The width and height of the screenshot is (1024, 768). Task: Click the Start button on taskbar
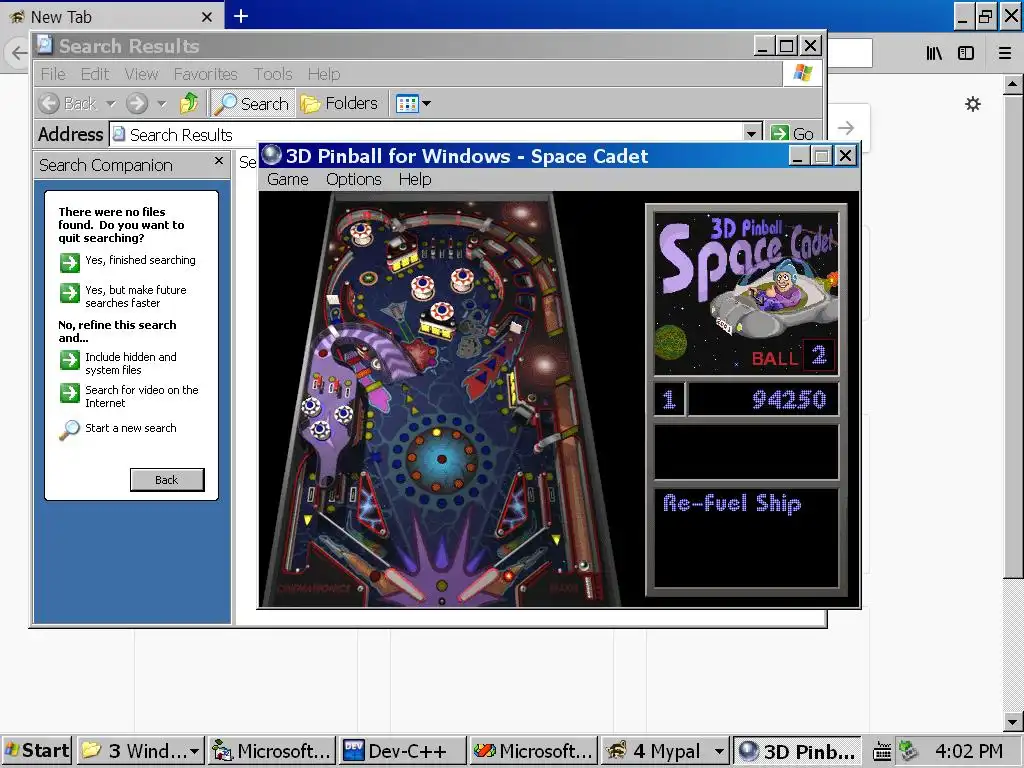tap(37, 751)
